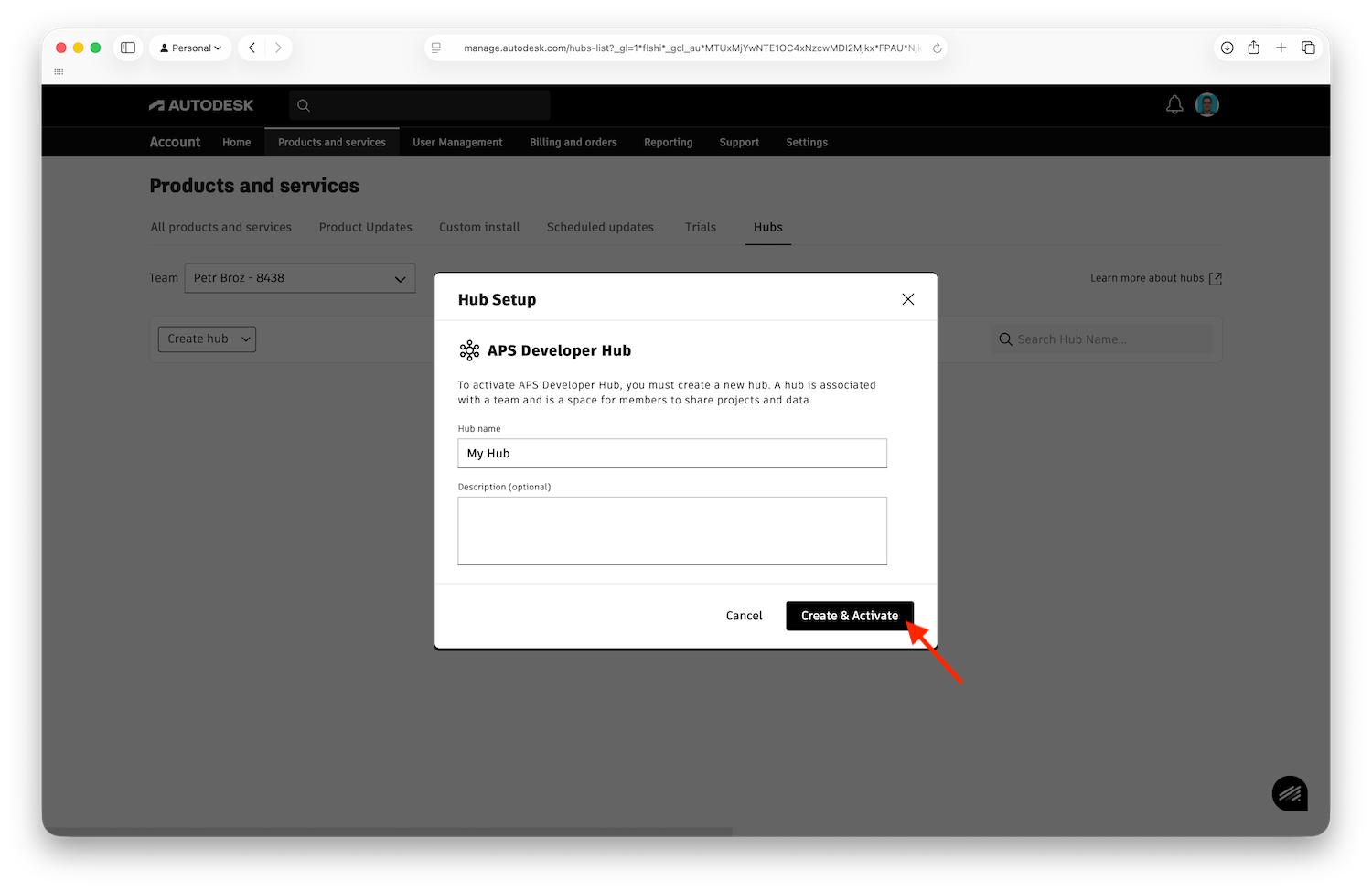The height and width of the screenshot is (892, 1372).
Task: Go to Billing and orders
Action: (x=573, y=142)
